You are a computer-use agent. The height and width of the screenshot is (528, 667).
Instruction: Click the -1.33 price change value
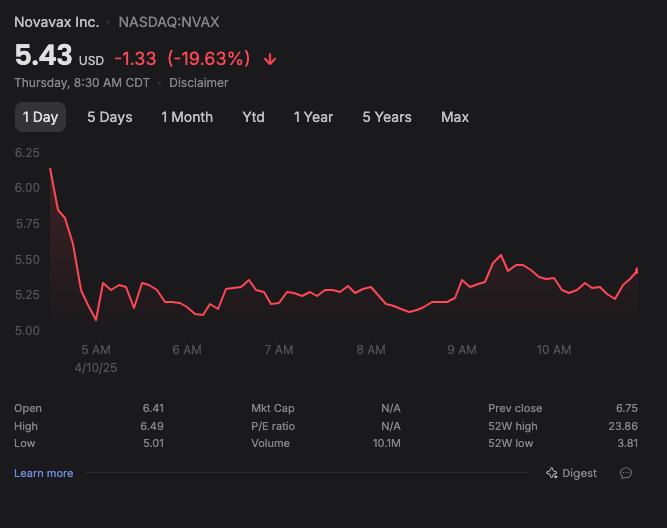[135, 59]
